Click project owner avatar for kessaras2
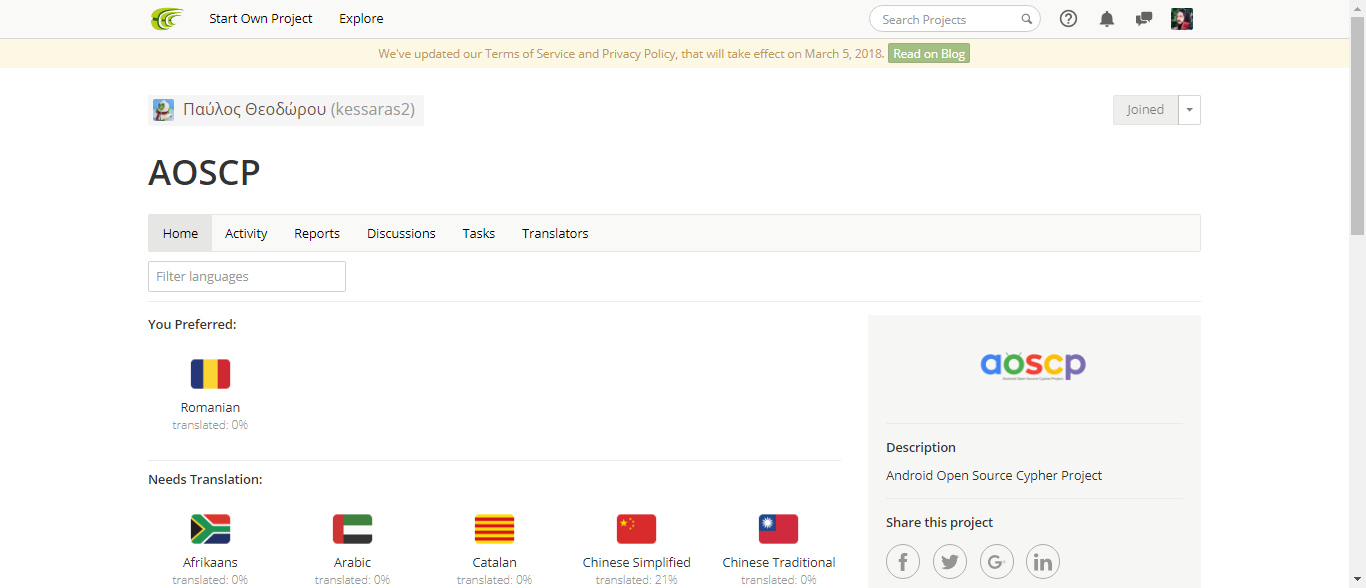1366x588 pixels. 163,110
